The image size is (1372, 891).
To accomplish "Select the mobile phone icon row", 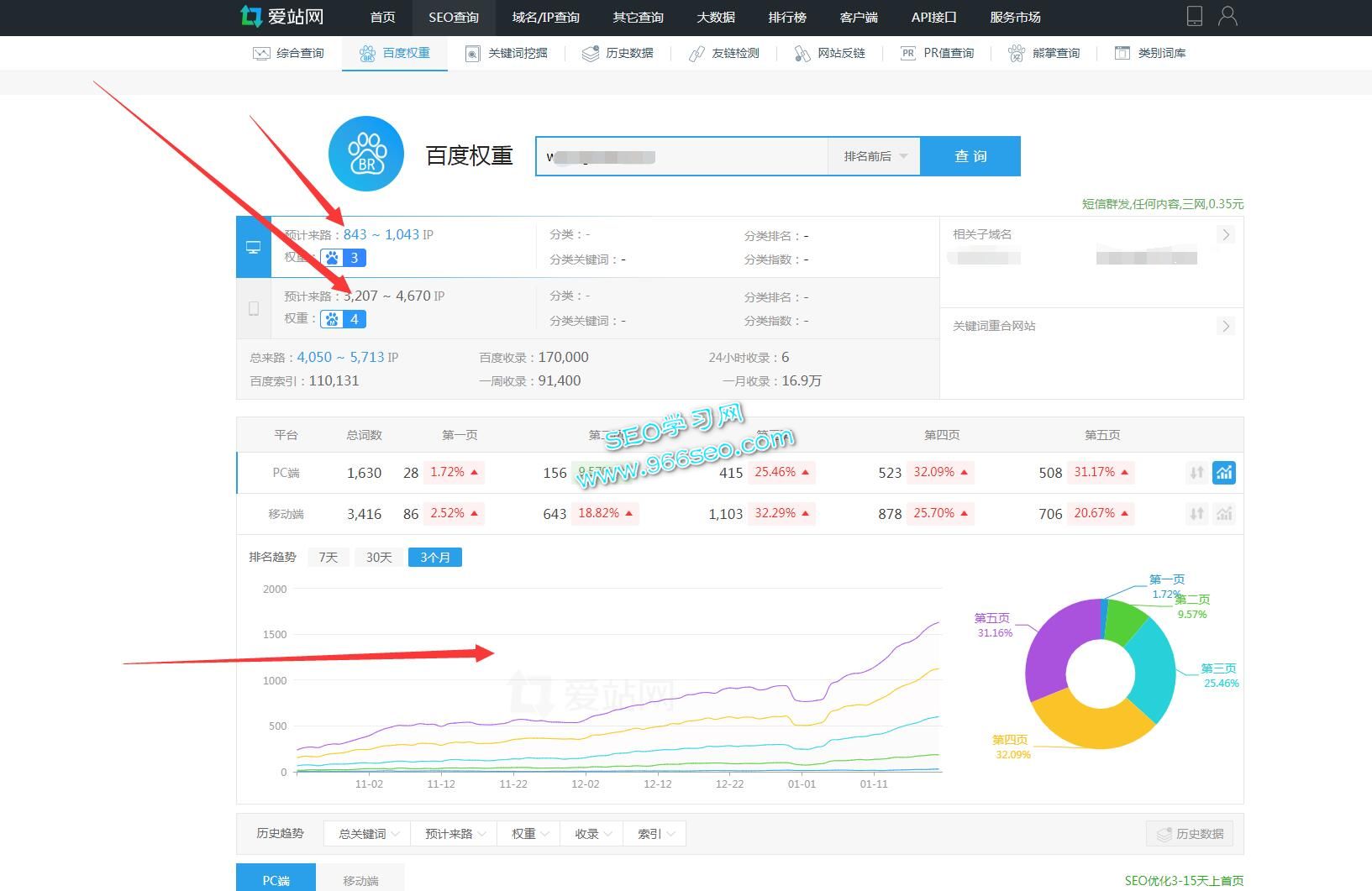I will tap(254, 308).
